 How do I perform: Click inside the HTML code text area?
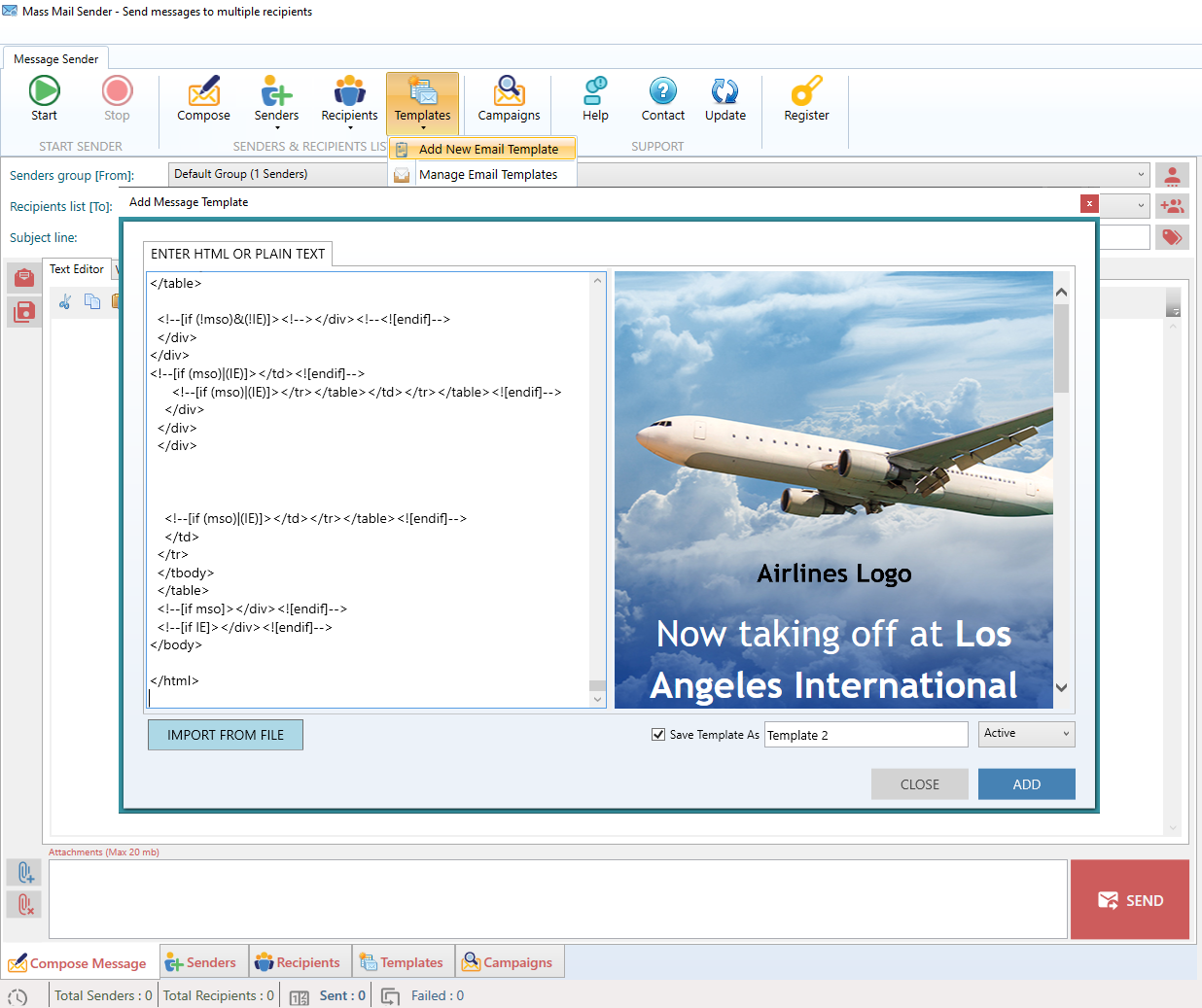(368, 489)
